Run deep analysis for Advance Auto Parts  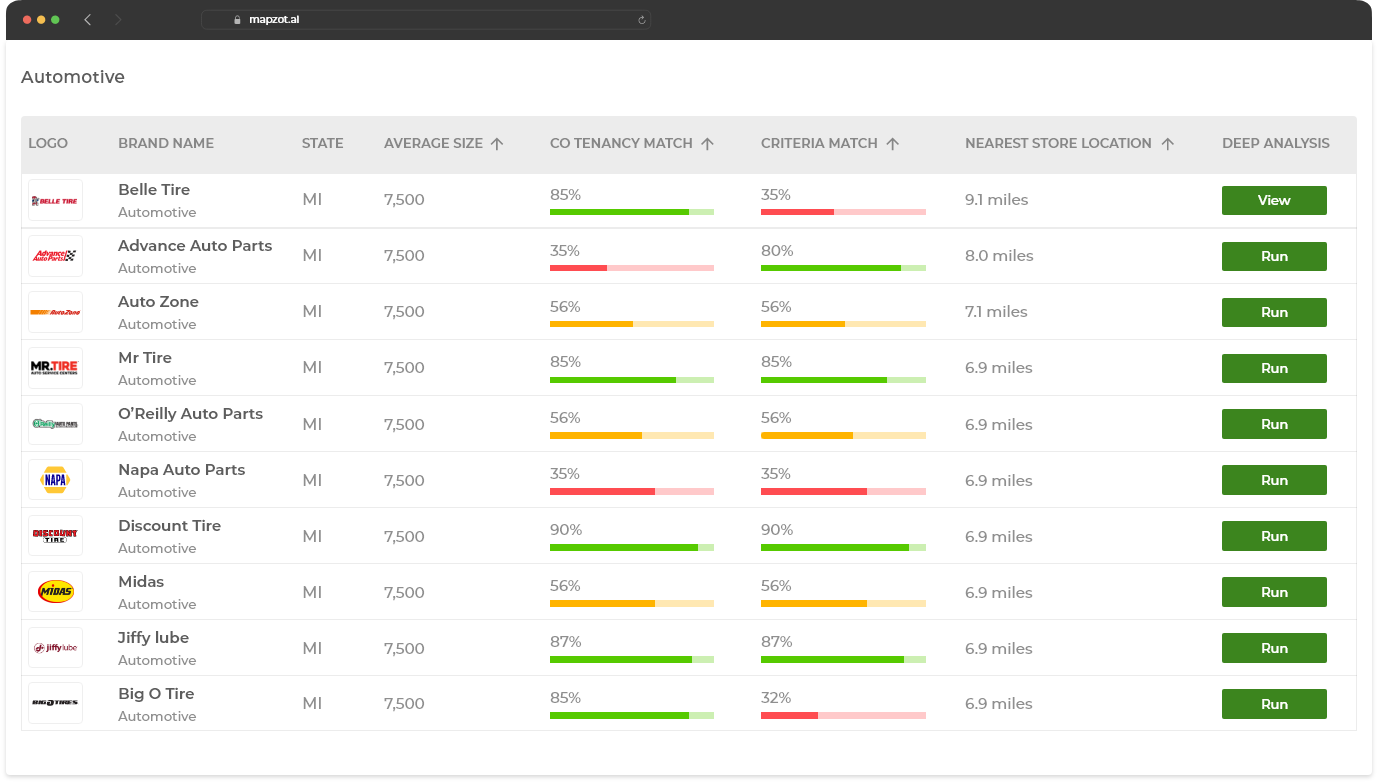click(1274, 256)
